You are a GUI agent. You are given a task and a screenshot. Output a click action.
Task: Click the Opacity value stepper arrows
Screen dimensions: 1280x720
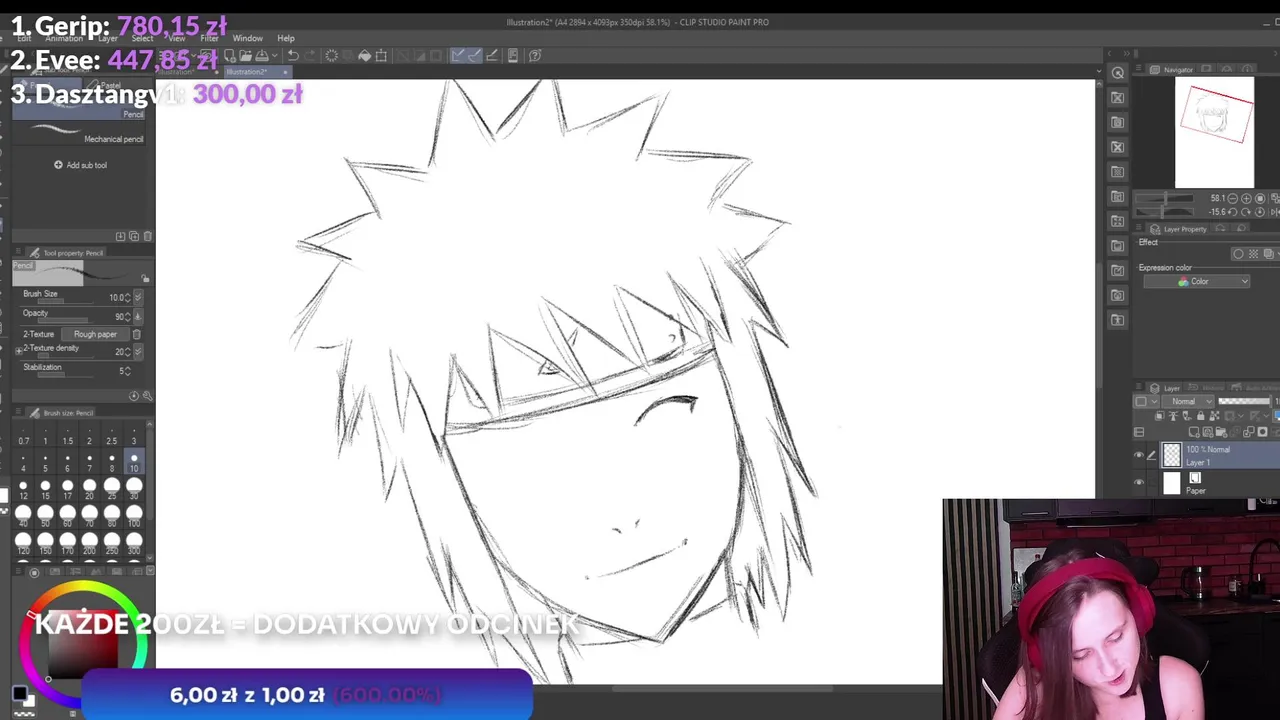click(128, 316)
